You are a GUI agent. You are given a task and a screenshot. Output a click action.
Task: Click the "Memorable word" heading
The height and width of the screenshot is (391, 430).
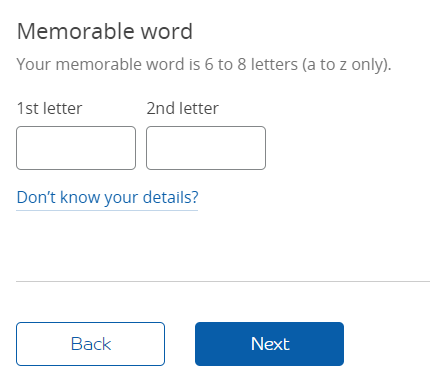(105, 32)
